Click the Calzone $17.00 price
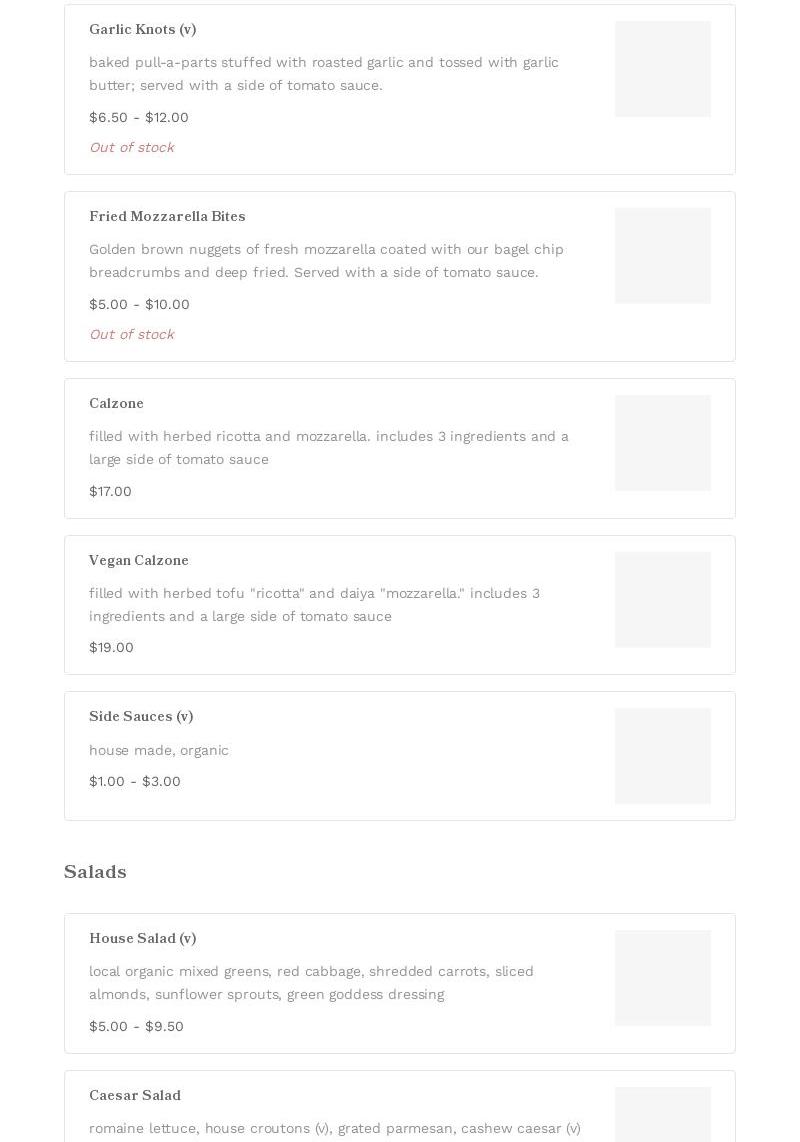 110,492
